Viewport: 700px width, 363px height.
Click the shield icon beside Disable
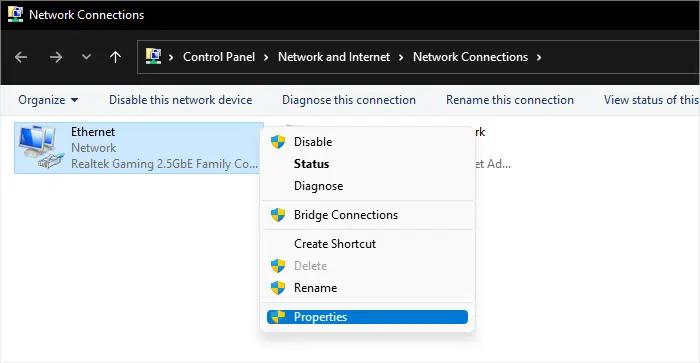pos(278,142)
